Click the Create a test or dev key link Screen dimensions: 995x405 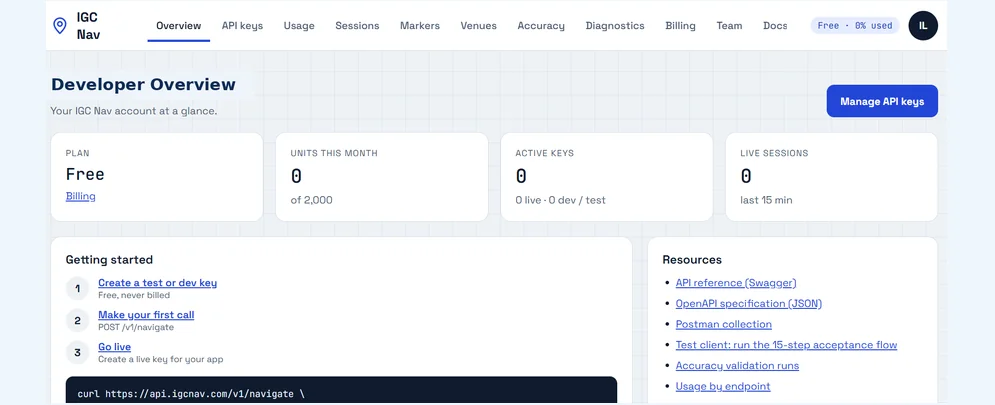(x=157, y=282)
